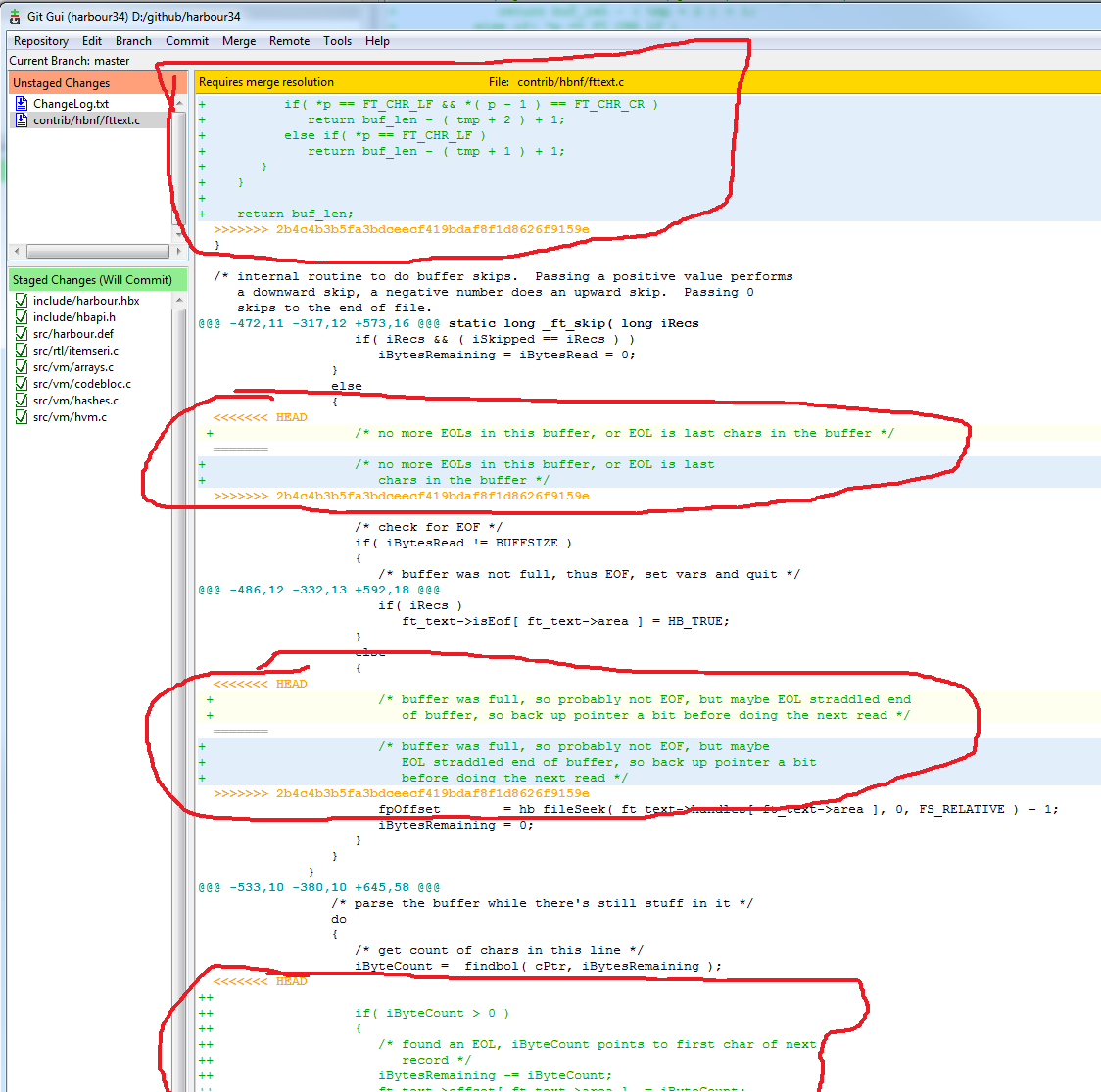Click the Git Gui title bar icon

pyautogui.click(x=14, y=16)
